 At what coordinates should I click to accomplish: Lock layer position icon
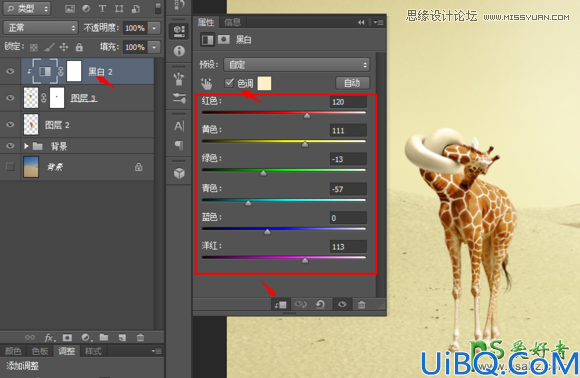coord(64,47)
